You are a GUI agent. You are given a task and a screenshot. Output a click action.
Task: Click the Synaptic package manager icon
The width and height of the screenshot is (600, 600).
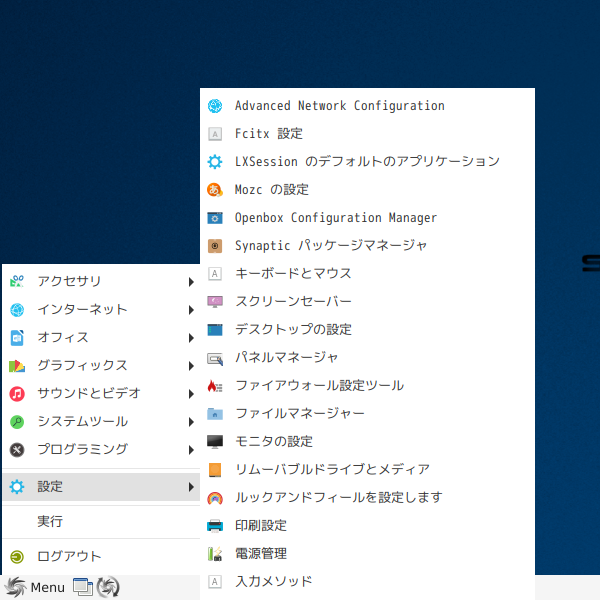coord(215,246)
